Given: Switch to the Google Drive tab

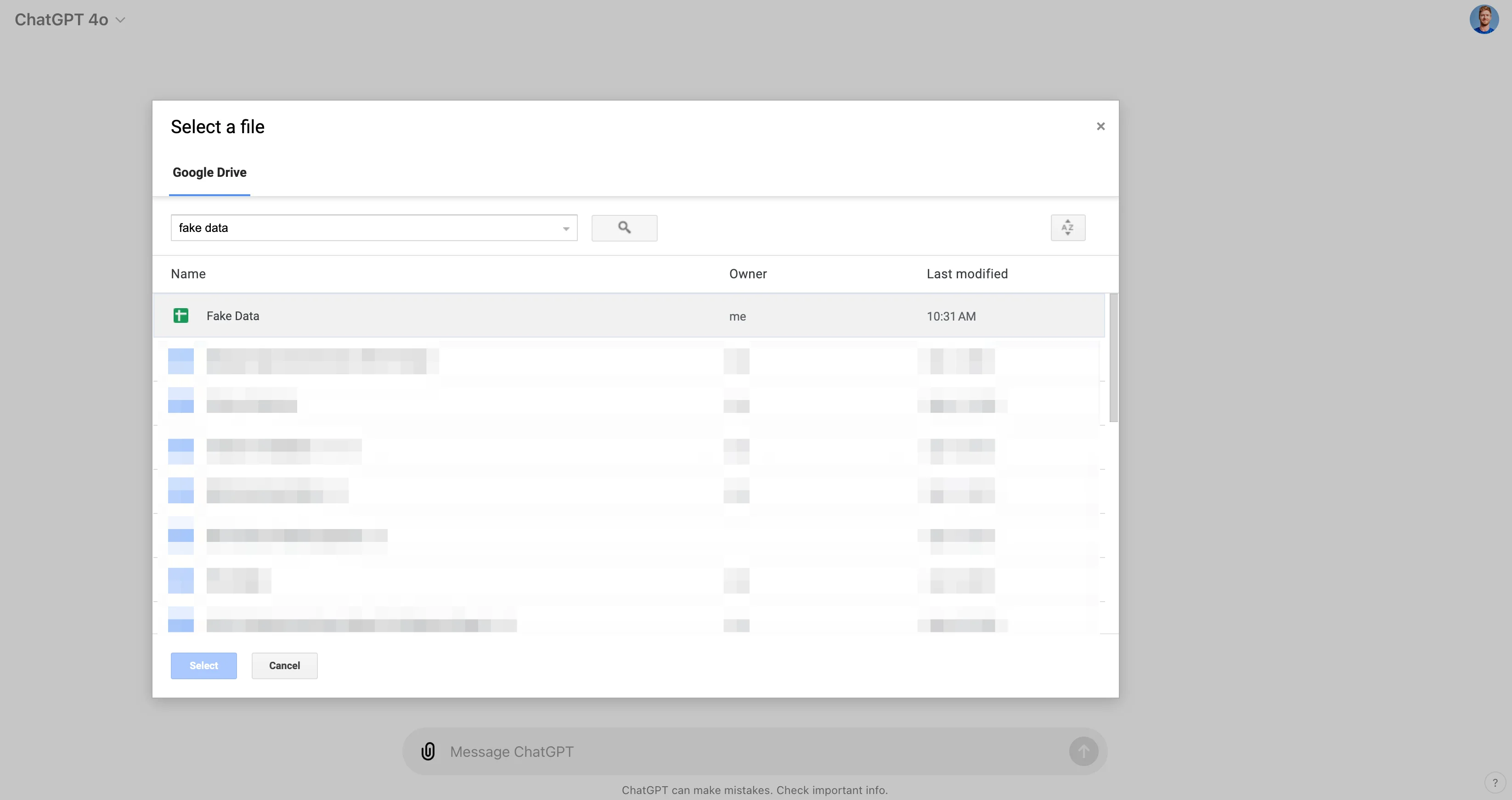Looking at the screenshot, I should [209, 173].
